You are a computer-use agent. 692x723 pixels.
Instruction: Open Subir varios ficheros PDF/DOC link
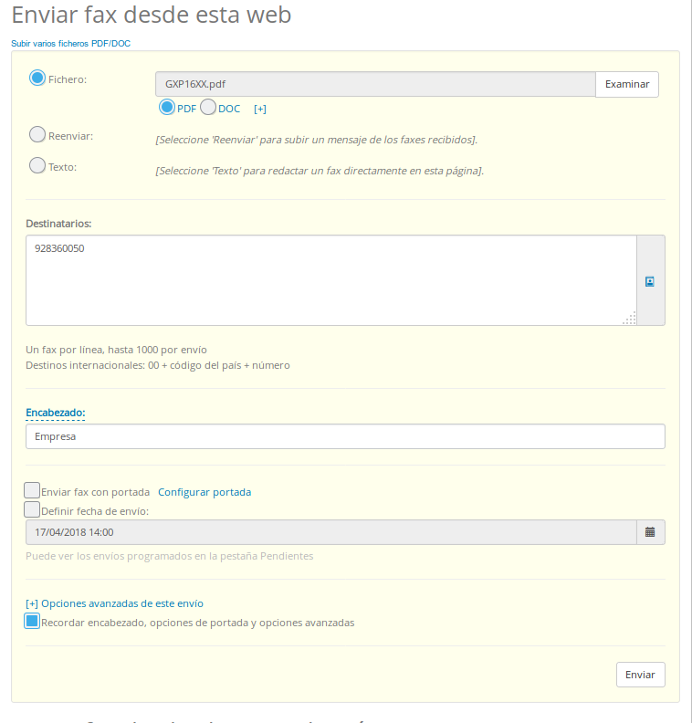point(71,43)
